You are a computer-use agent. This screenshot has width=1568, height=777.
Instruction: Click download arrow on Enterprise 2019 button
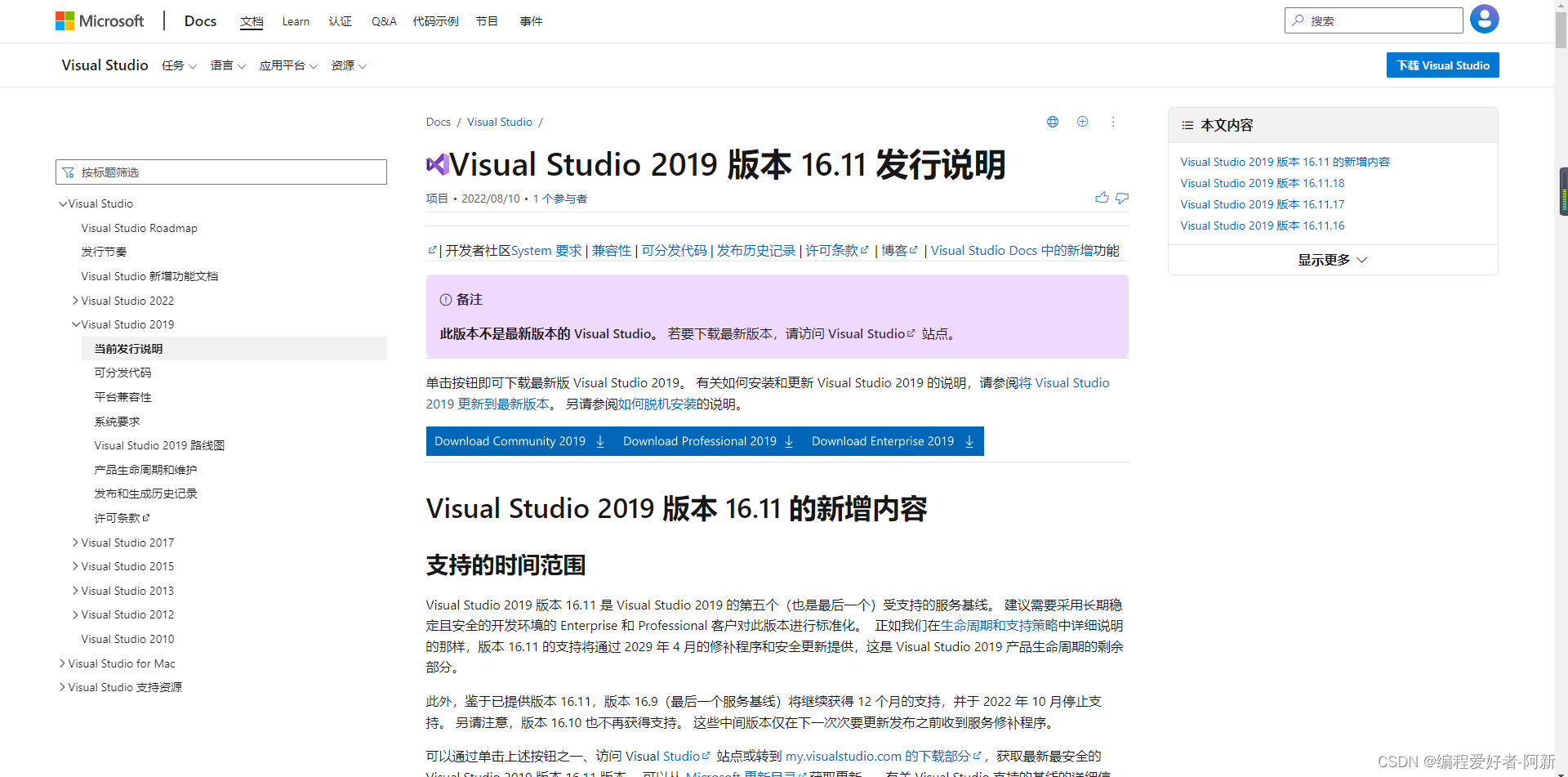(969, 441)
